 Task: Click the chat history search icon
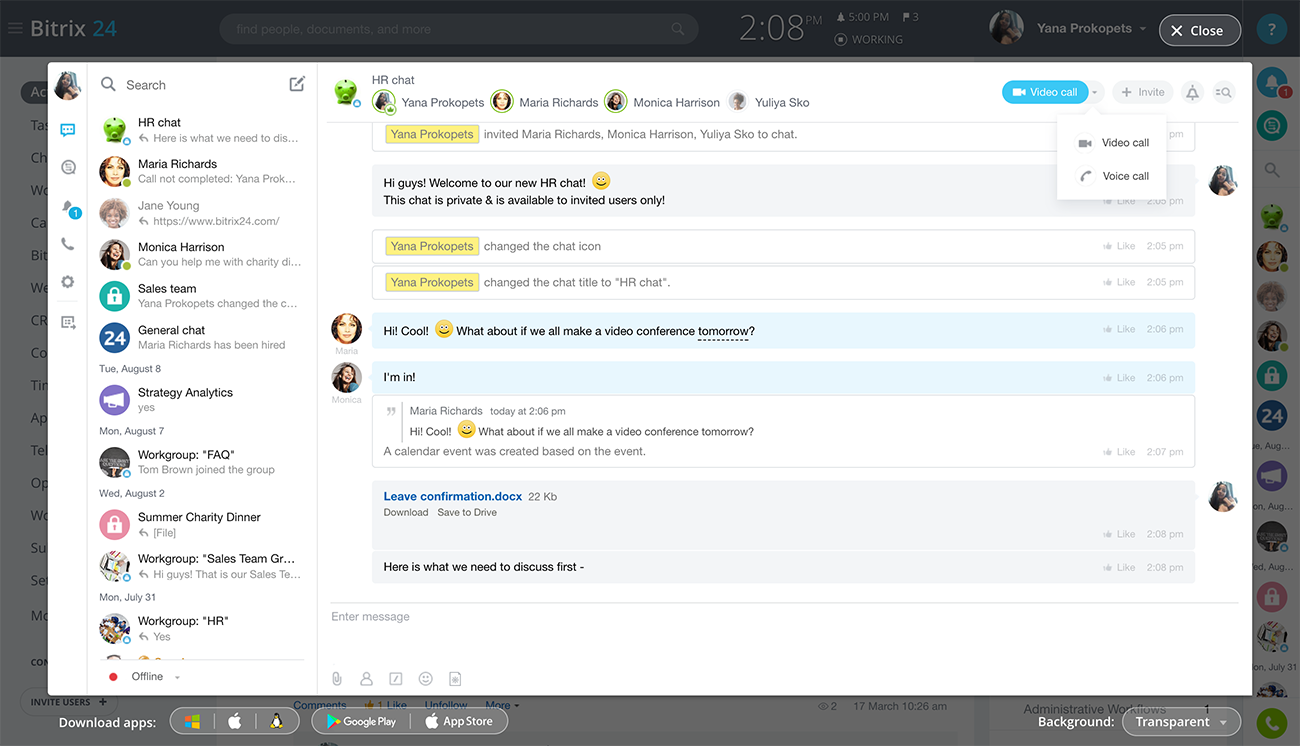(x=1223, y=92)
